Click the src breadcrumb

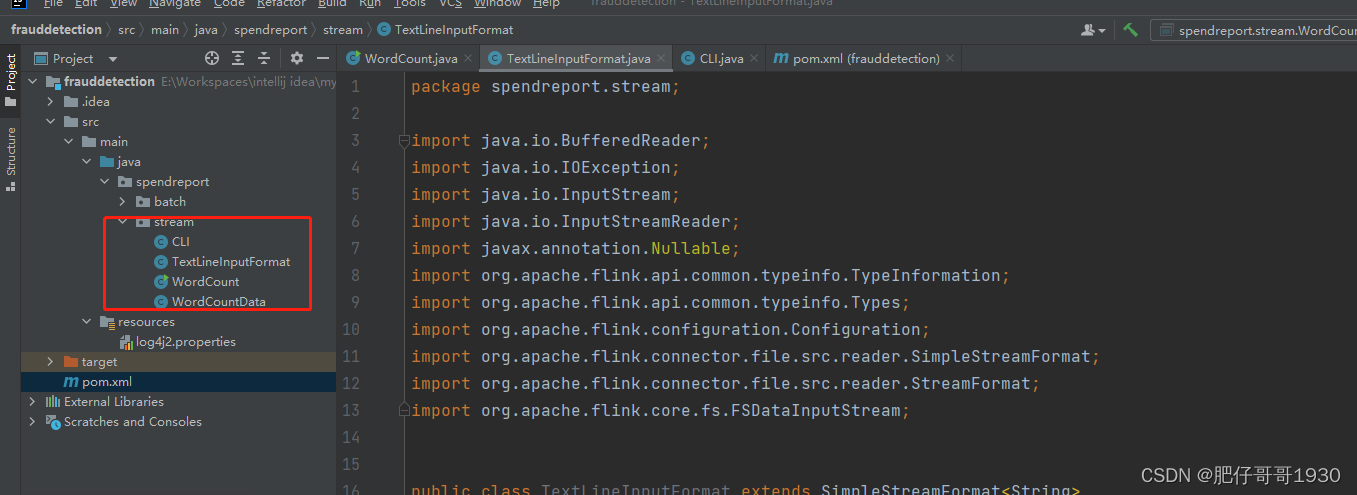[x=126, y=30]
